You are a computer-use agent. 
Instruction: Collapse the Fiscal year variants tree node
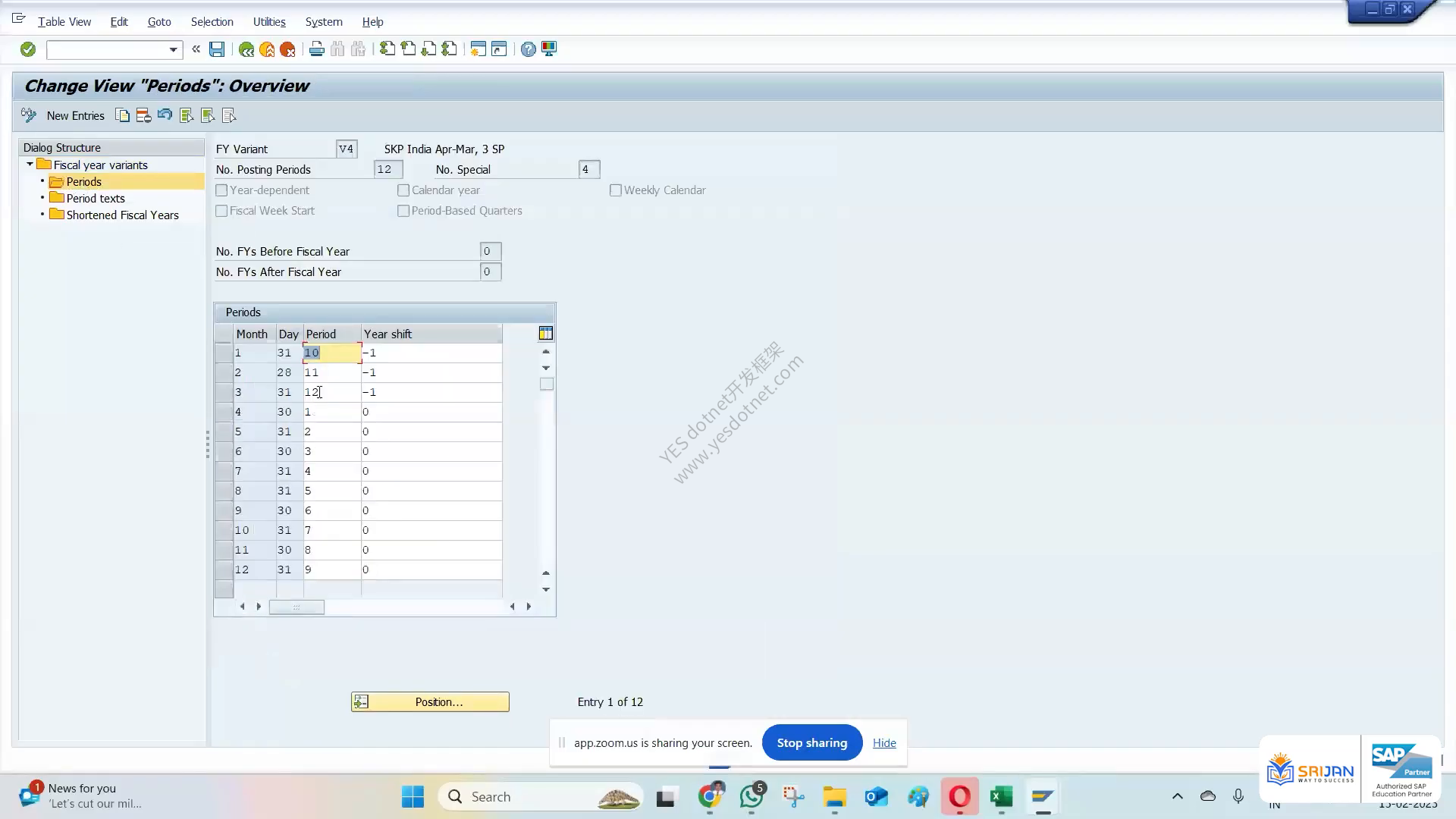[30, 165]
